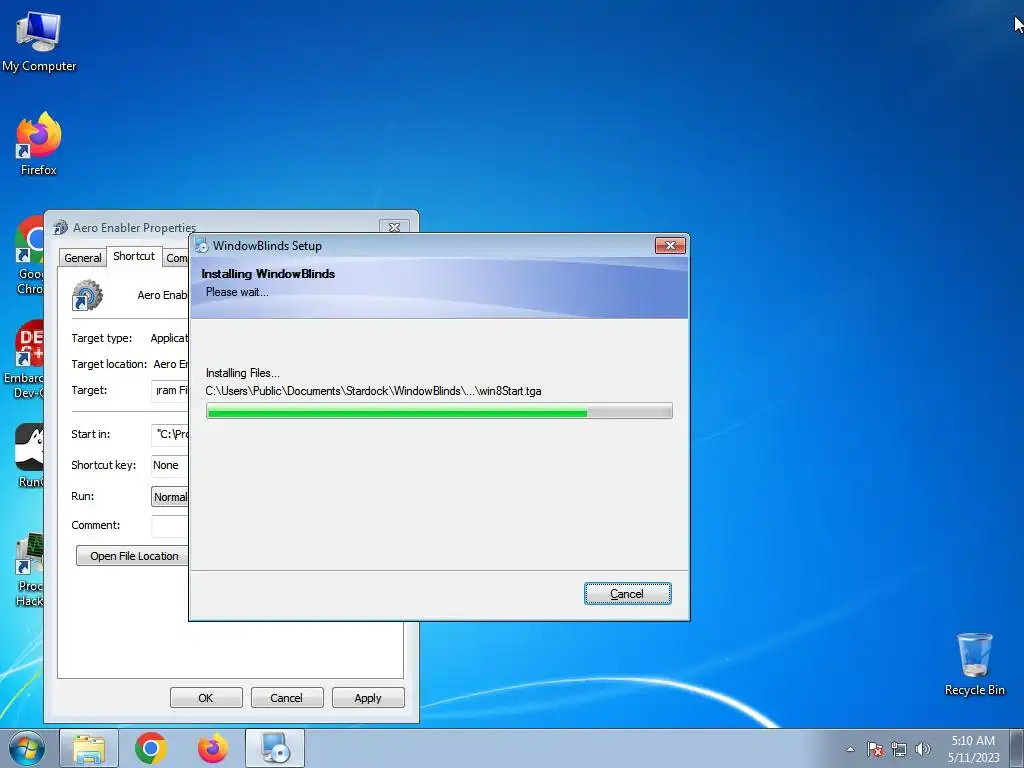Open the Google Chrome desktop shortcut

pyautogui.click(x=29, y=256)
